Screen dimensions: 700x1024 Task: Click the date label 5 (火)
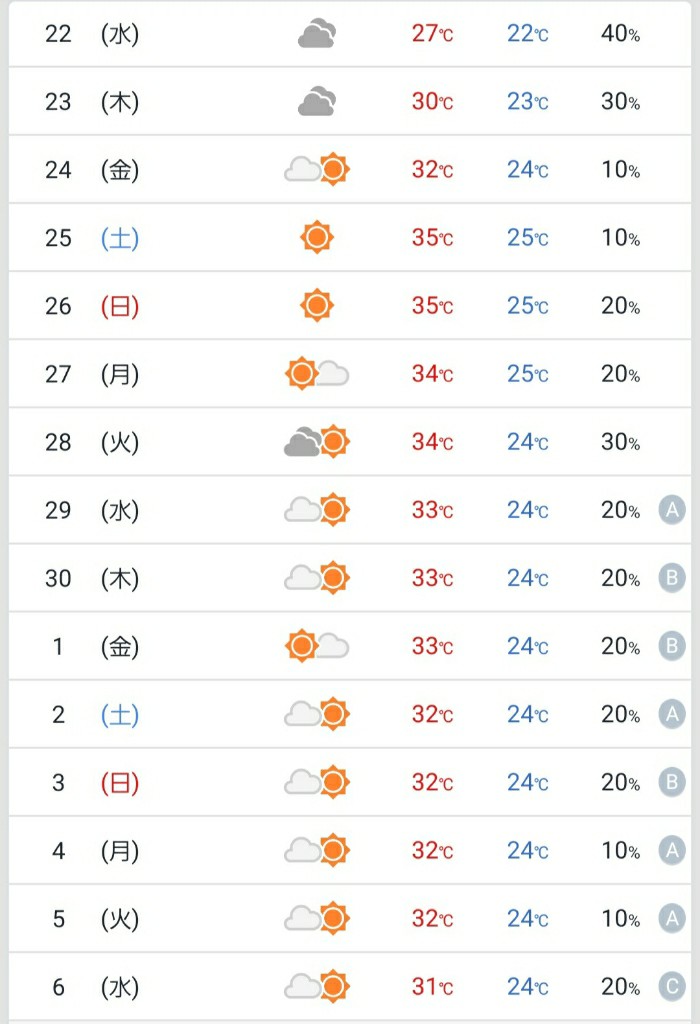coord(95,918)
